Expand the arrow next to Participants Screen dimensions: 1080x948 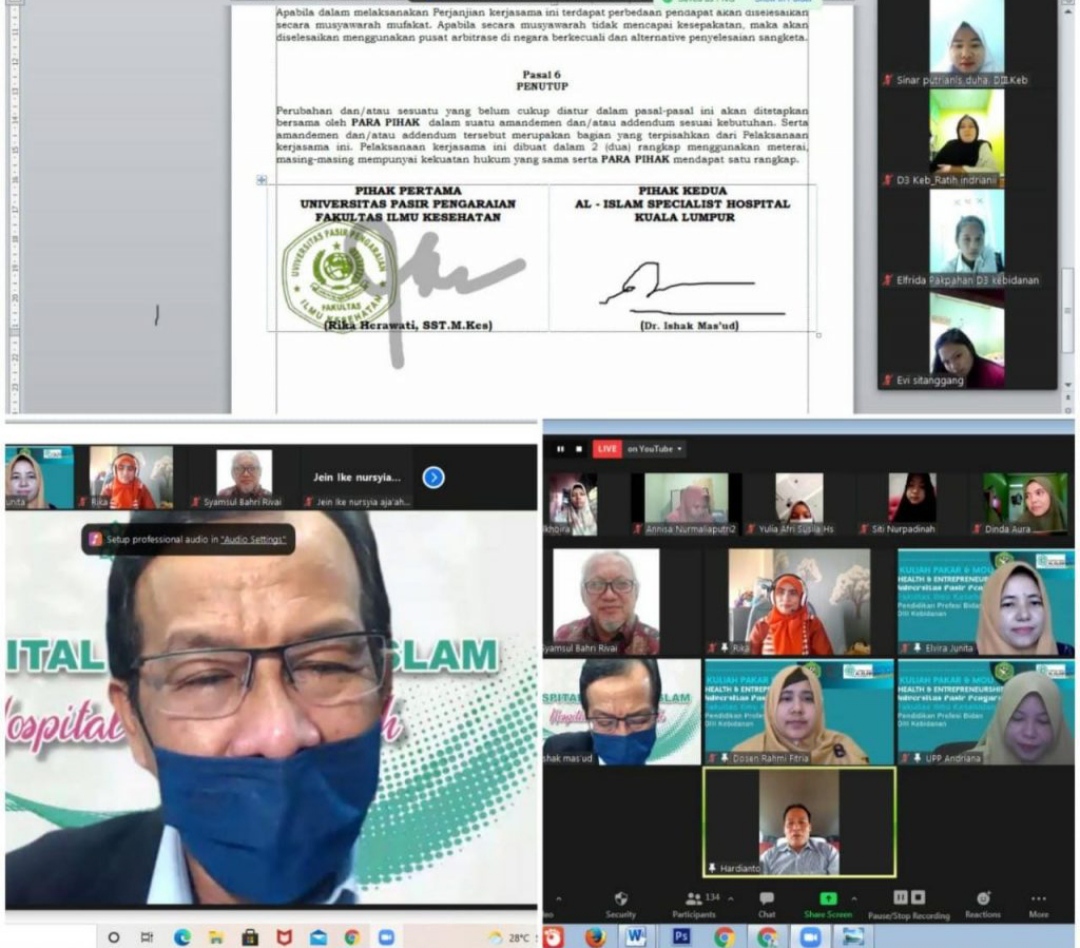(732, 898)
